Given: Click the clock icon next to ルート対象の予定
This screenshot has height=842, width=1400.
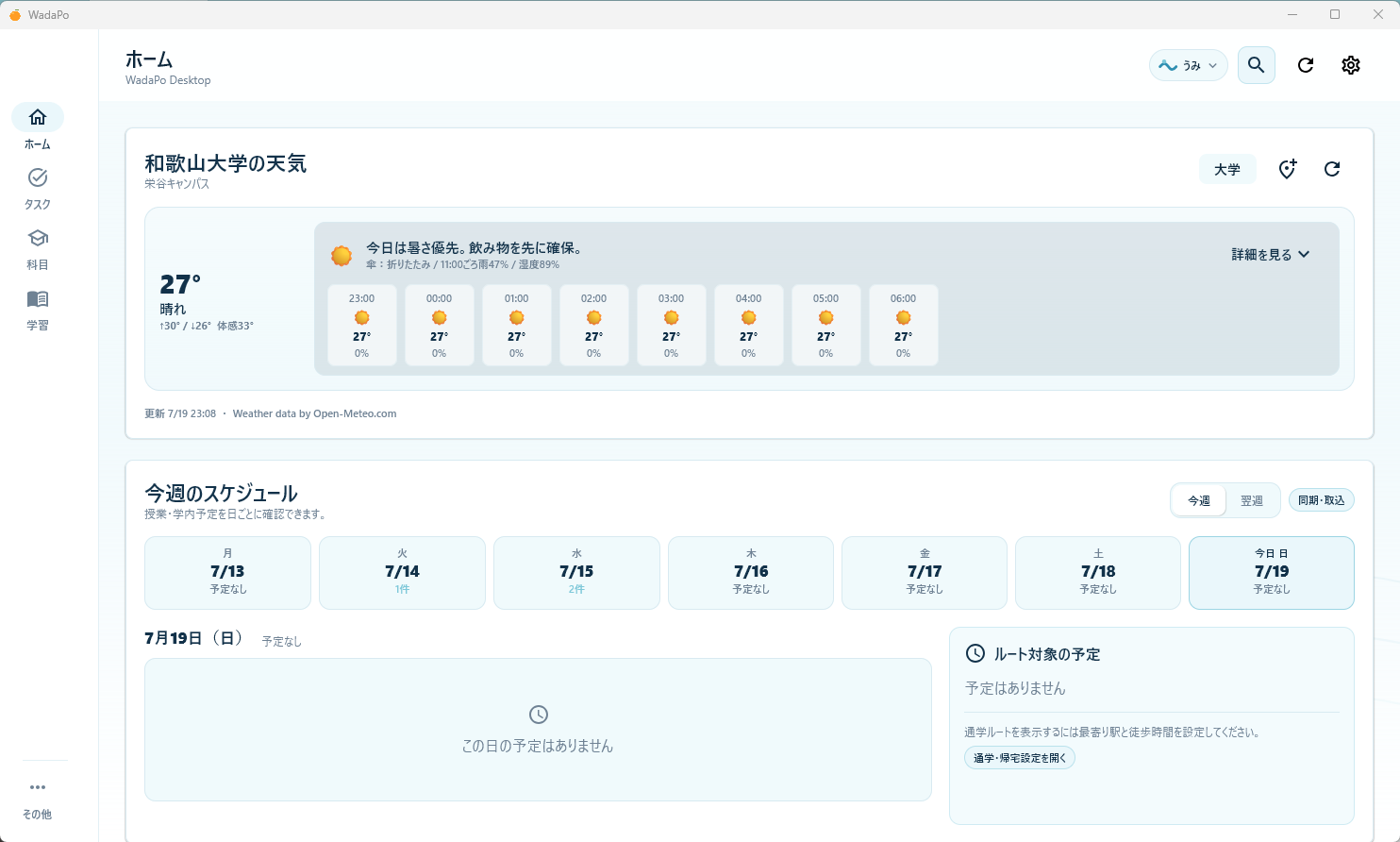Looking at the screenshot, I should click(975, 653).
